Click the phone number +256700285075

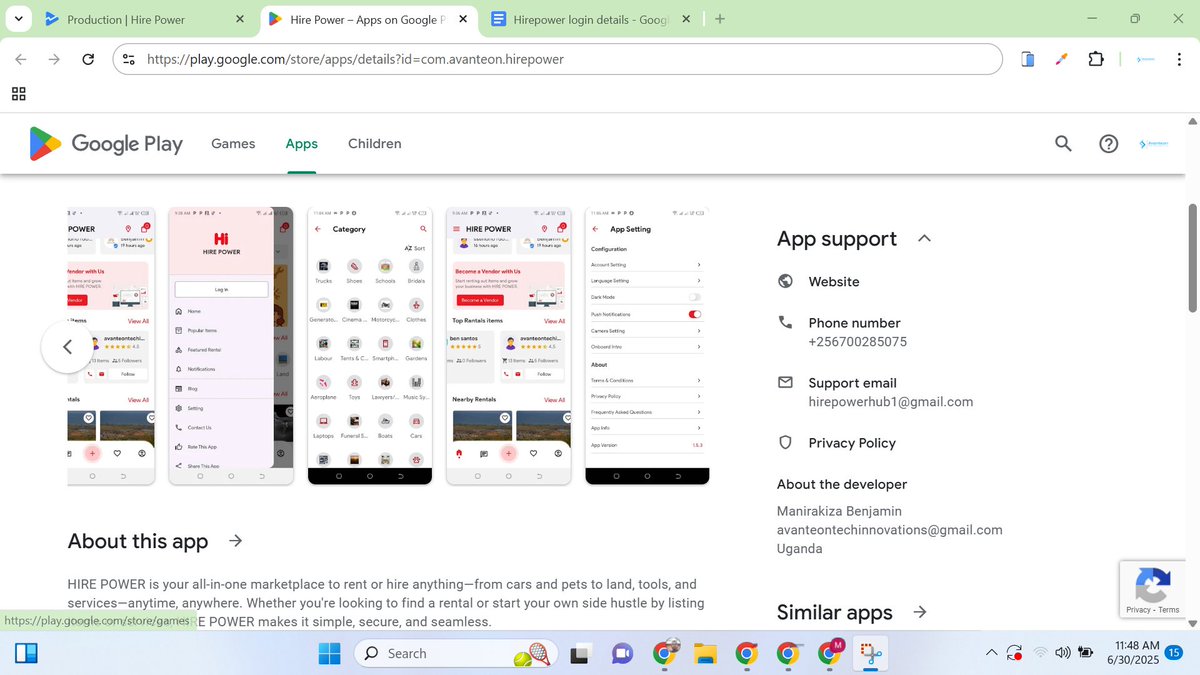[x=858, y=342]
